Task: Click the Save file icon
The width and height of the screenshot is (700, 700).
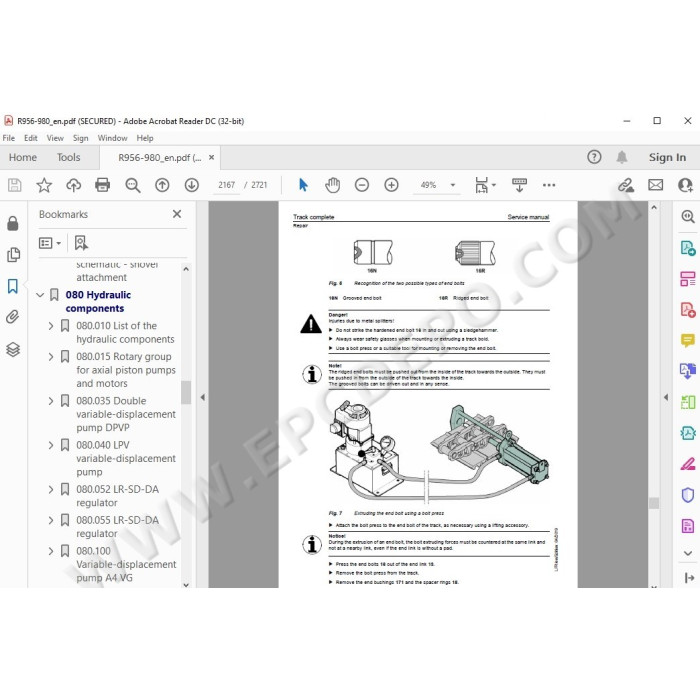Action: [x=15, y=185]
